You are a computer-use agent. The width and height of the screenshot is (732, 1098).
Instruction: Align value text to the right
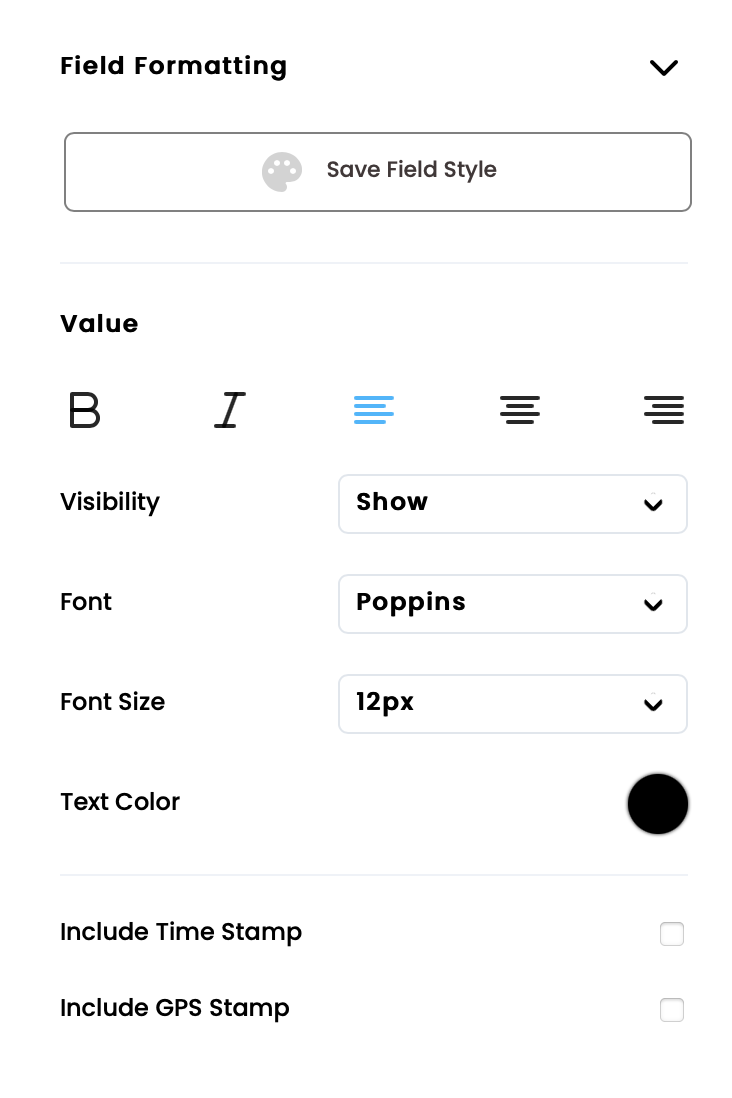(x=664, y=410)
